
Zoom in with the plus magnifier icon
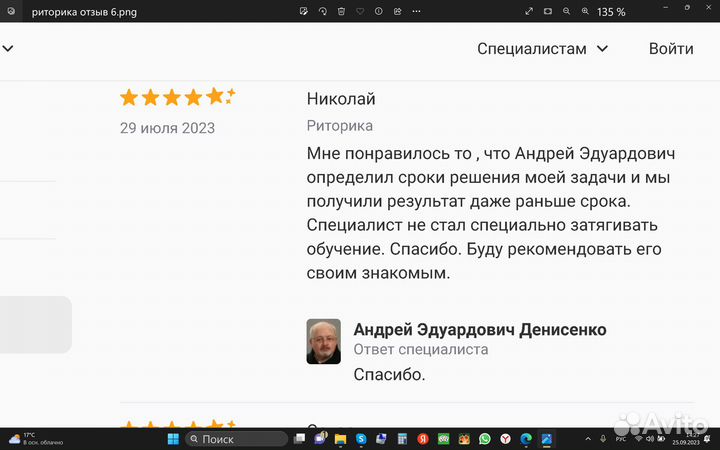coord(587,11)
